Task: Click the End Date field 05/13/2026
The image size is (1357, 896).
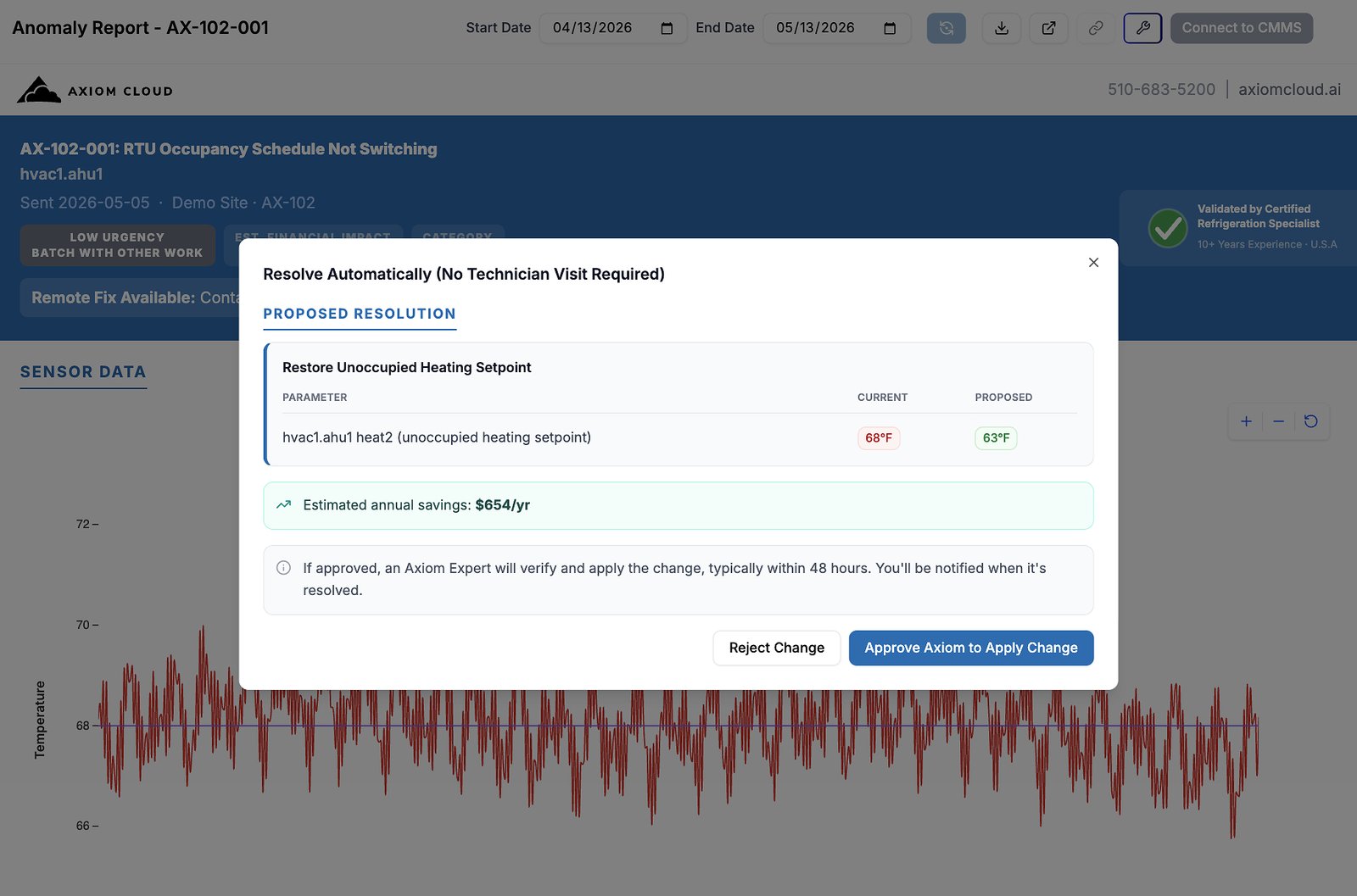Action: click(x=837, y=28)
